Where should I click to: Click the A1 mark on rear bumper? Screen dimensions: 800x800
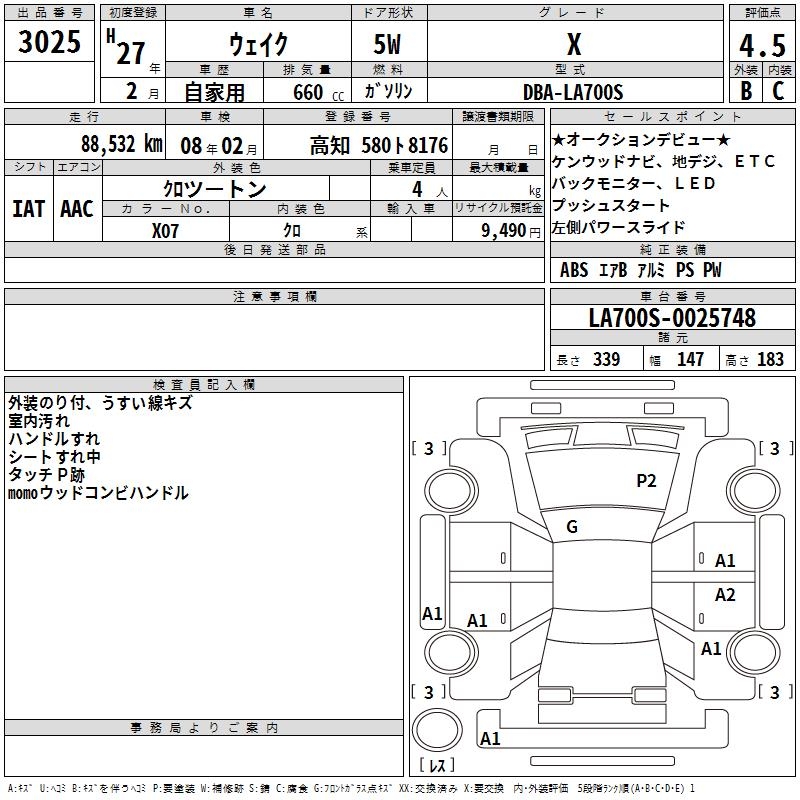(490, 738)
